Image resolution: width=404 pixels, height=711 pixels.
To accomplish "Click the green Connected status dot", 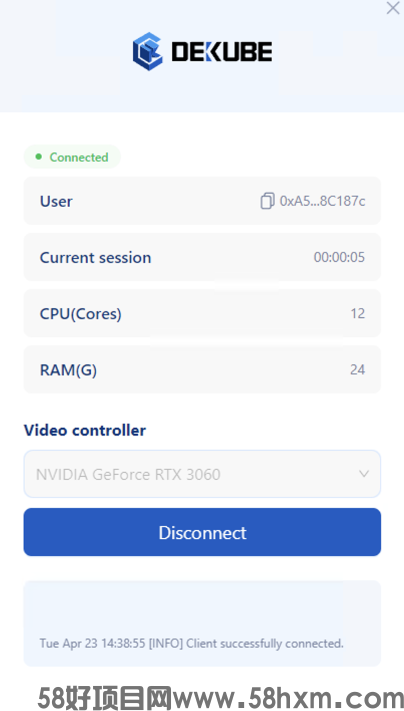I will [39, 157].
